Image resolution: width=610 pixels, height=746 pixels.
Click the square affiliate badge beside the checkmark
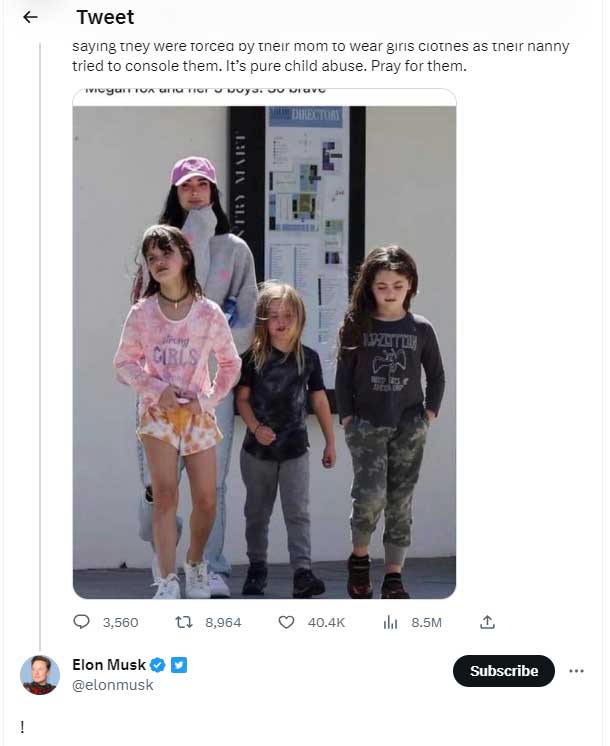pos(179,665)
